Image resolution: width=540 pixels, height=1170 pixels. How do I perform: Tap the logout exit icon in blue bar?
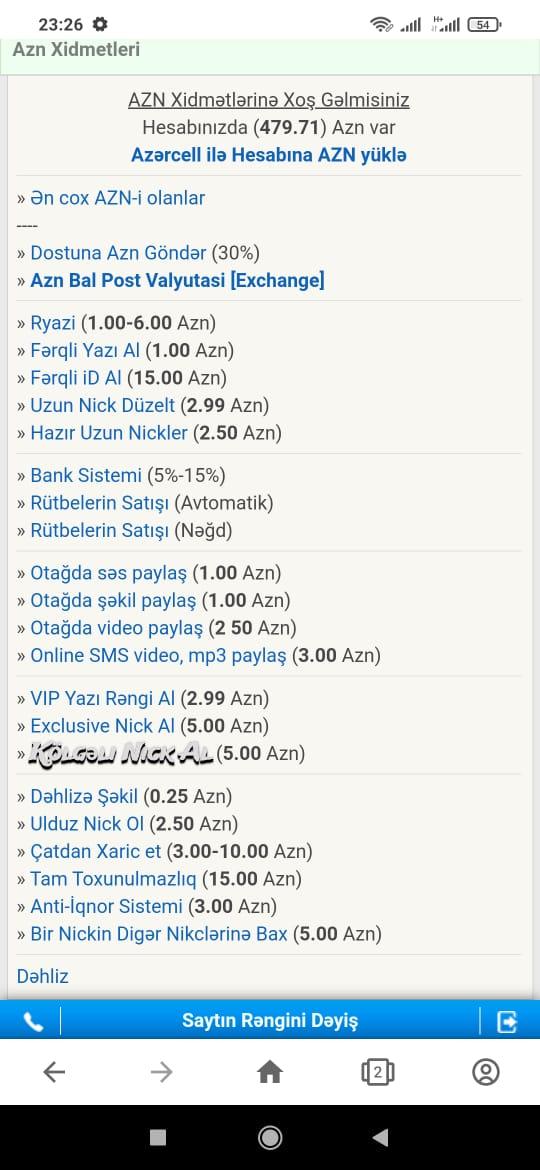pyautogui.click(x=507, y=1021)
